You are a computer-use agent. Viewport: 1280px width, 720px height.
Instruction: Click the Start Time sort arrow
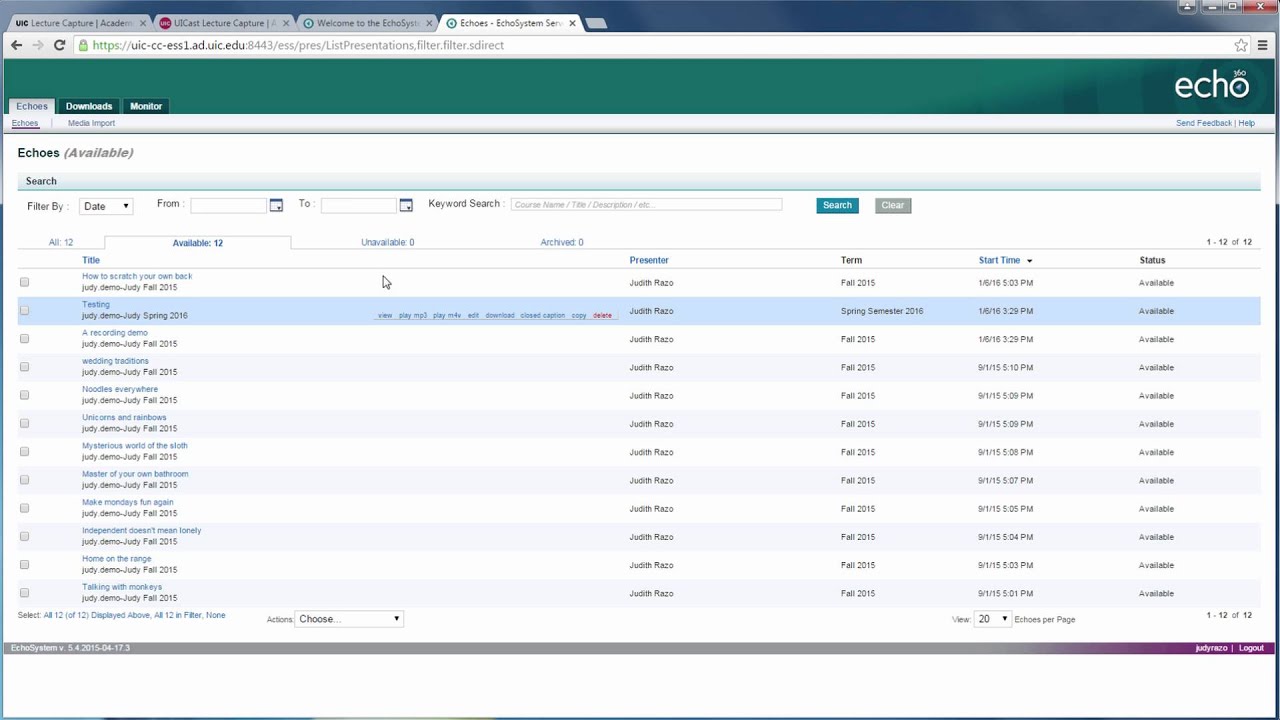click(1029, 261)
